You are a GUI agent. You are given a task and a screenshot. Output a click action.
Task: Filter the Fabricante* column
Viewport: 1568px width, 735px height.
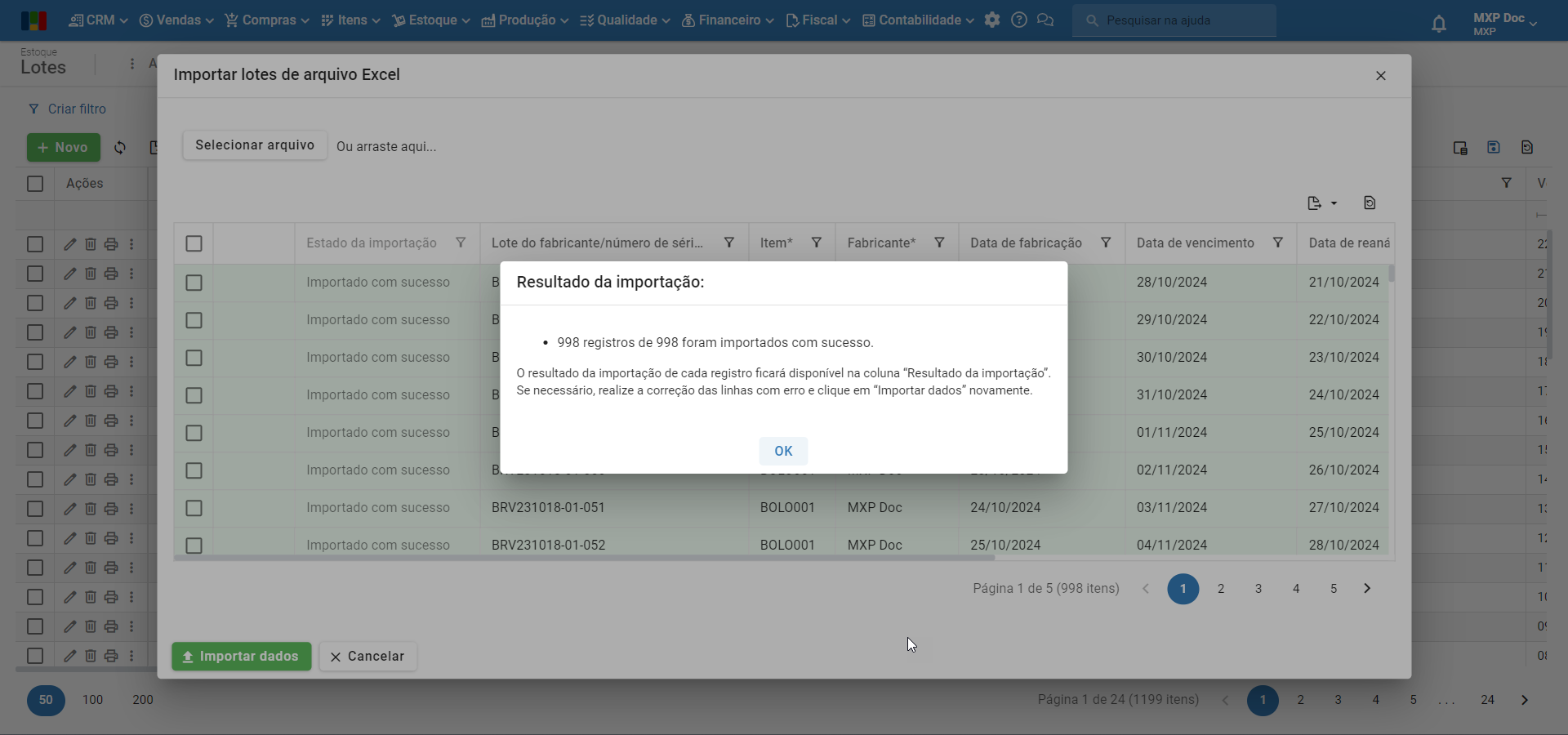pos(940,243)
